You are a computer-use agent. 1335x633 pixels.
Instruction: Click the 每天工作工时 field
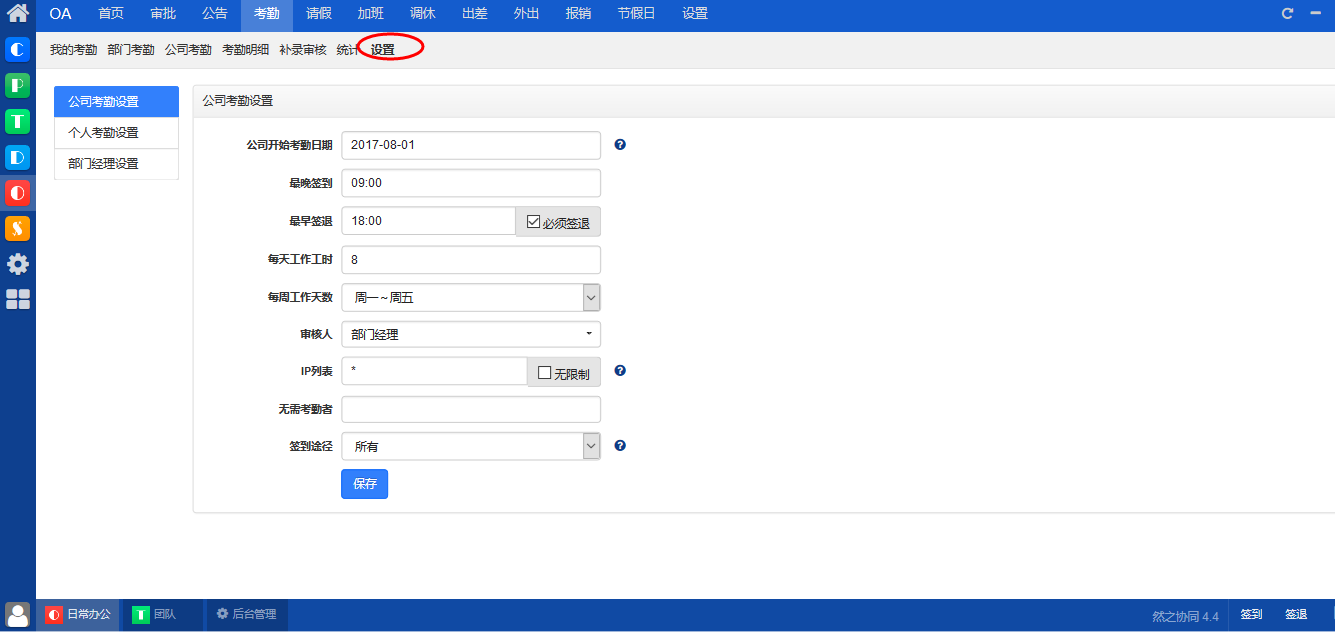pos(471,260)
